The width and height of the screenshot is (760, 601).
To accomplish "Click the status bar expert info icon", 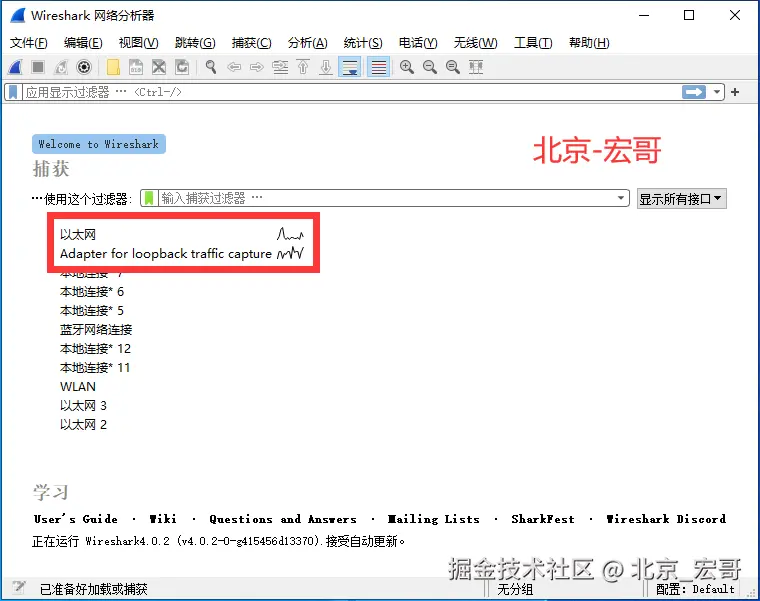I will (x=18, y=588).
